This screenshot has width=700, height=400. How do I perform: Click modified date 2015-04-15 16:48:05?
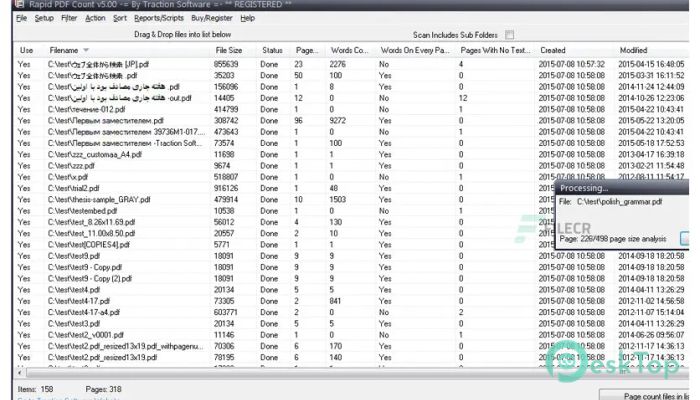click(x=651, y=64)
